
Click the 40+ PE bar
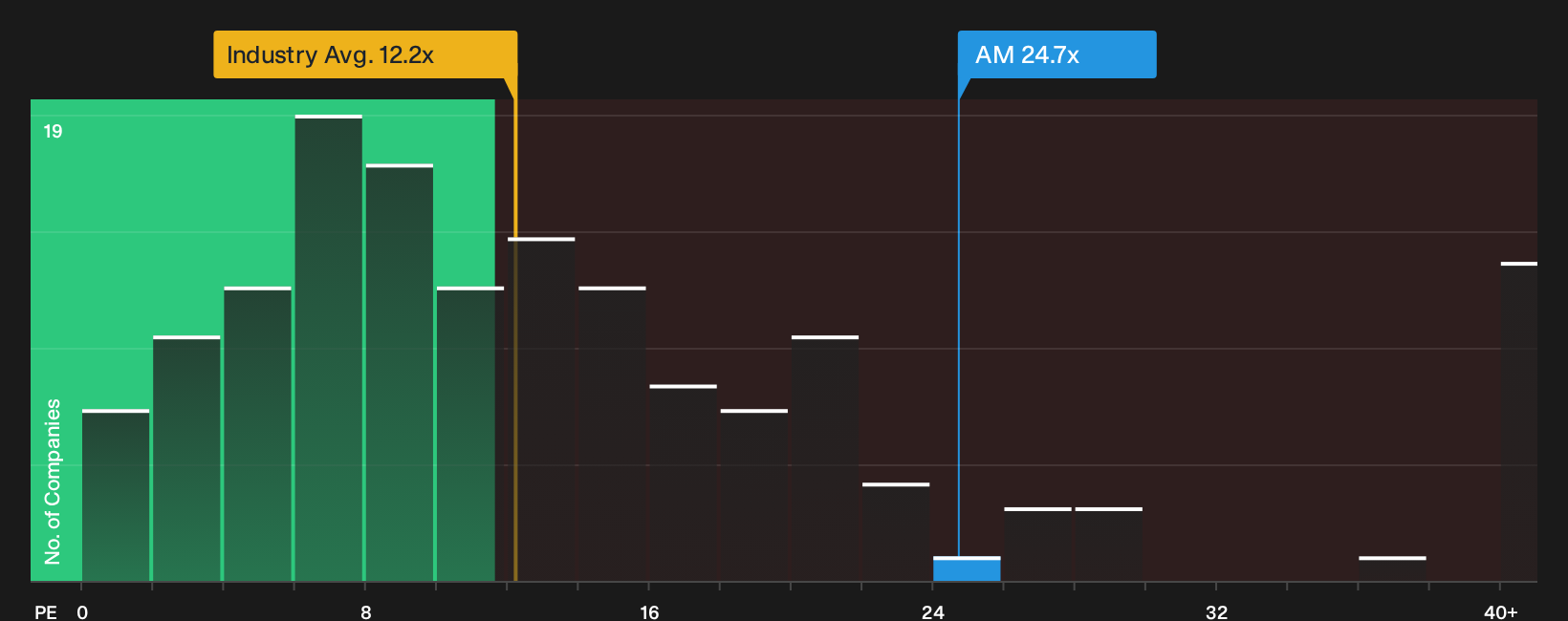[x=1519, y=421]
